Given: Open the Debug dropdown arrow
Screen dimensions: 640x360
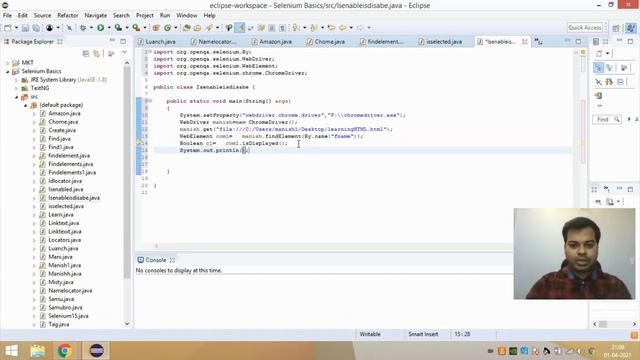Looking at the screenshot, I should [91, 28].
